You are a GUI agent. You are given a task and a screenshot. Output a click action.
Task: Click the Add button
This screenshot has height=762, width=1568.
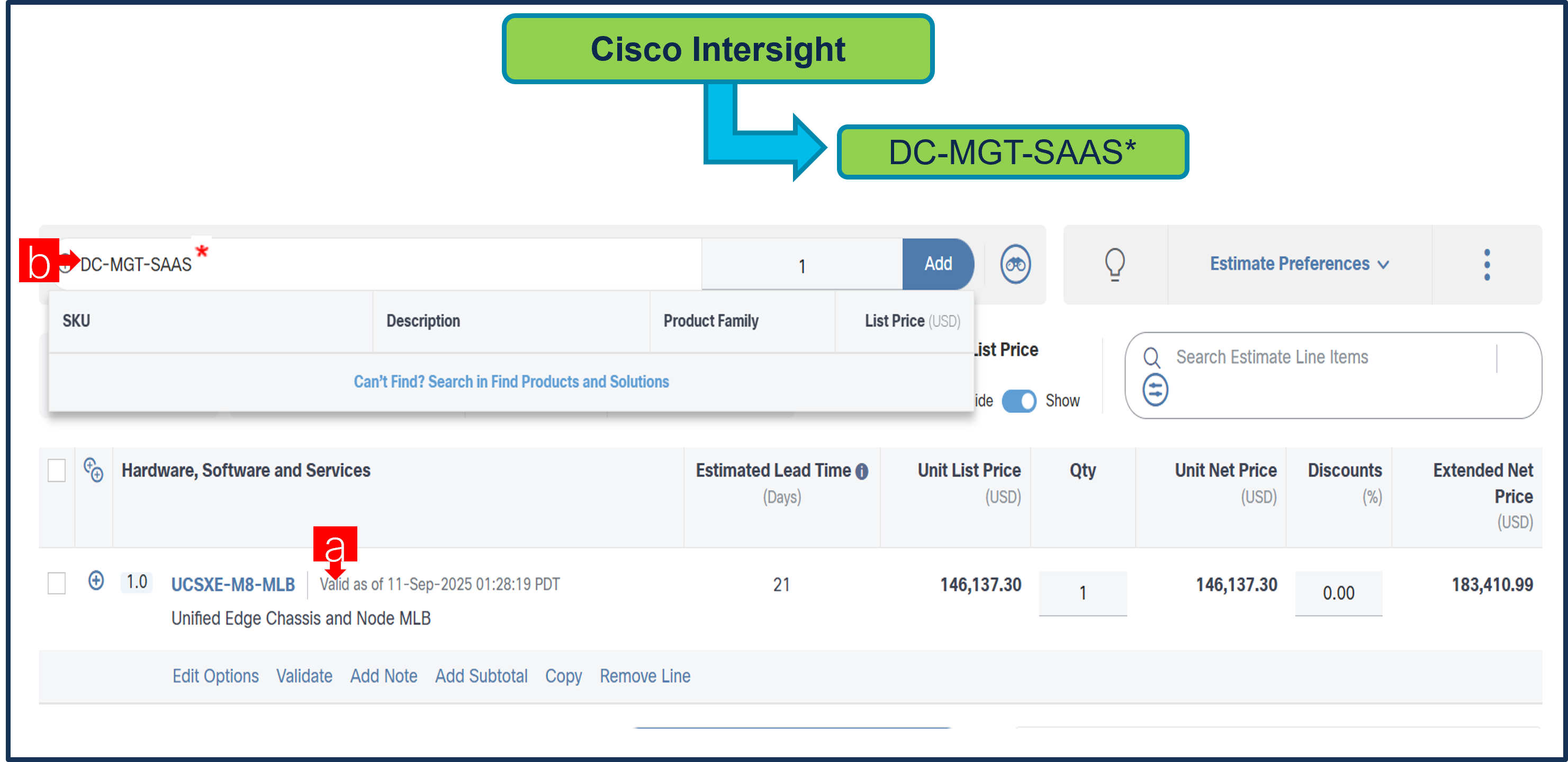pos(938,264)
